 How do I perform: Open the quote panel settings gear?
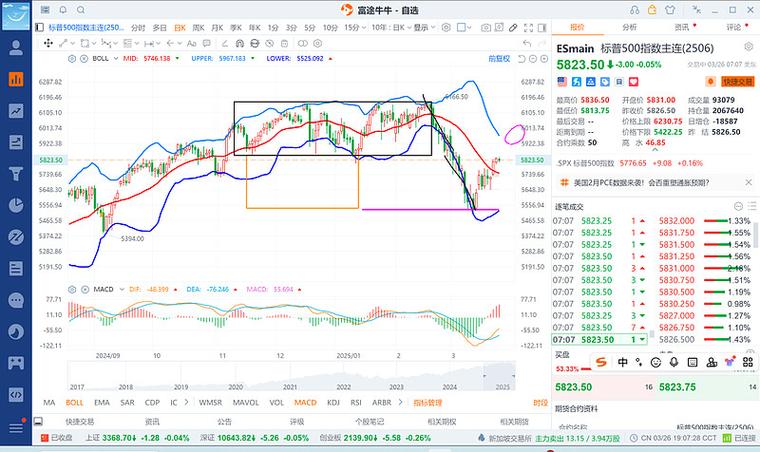coord(748,47)
